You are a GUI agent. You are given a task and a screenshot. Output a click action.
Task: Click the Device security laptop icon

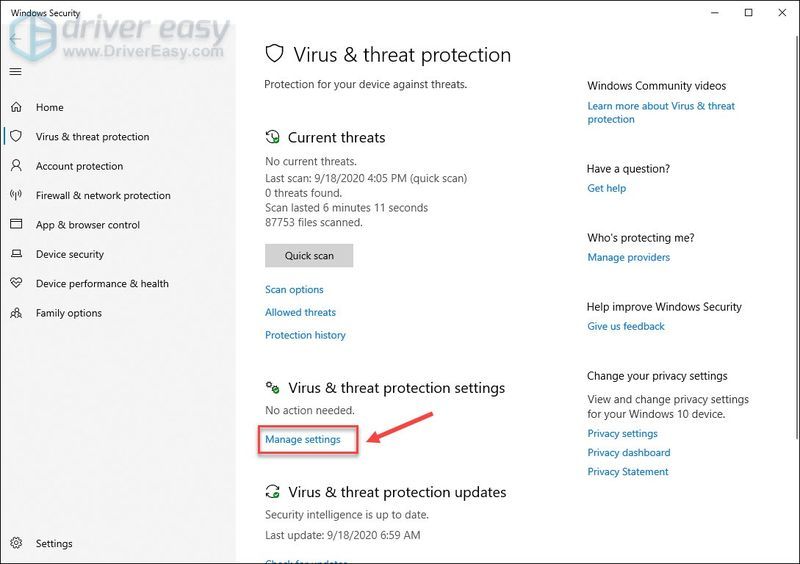click(x=16, y=254)
